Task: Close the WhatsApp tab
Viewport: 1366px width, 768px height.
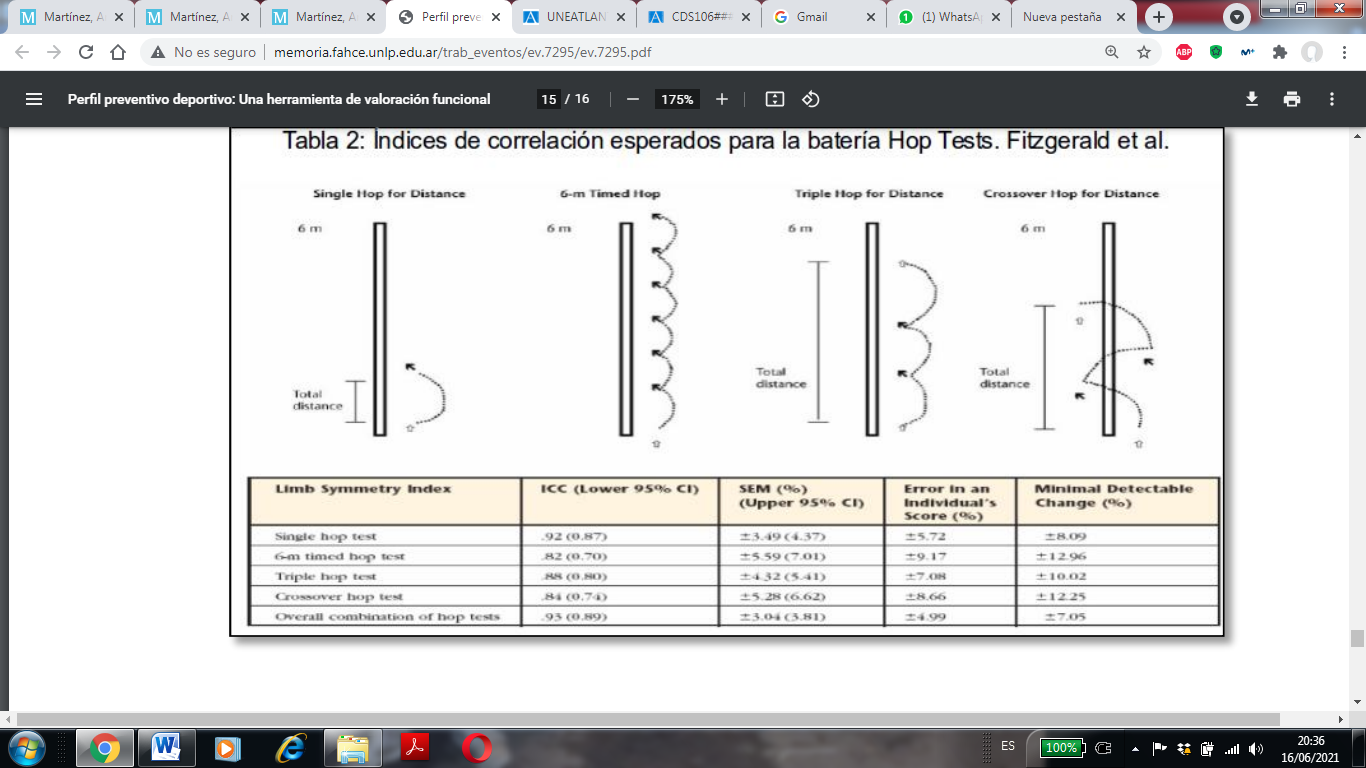Action: point(996,17)
